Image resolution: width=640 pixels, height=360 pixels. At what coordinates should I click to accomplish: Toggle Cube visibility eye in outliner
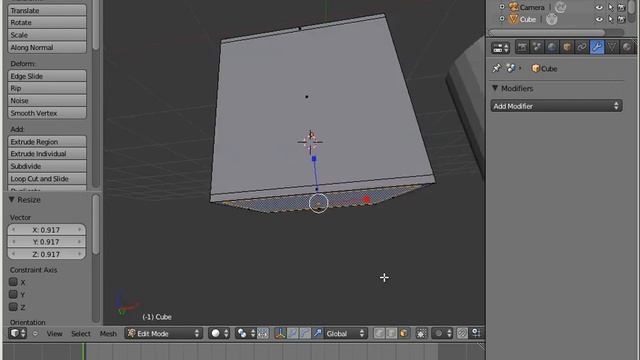[x=599, y=19]
